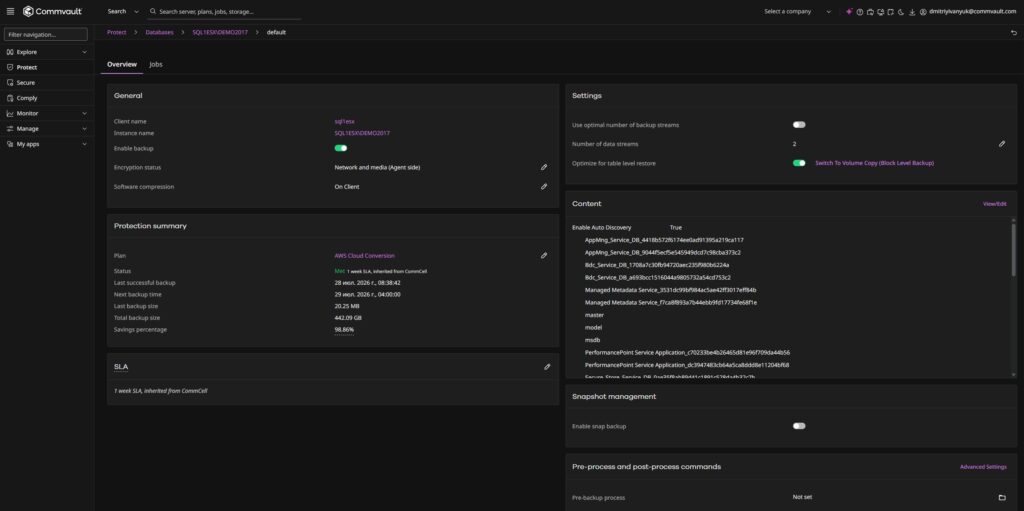Click the Commvault logo

coord(52,11)
